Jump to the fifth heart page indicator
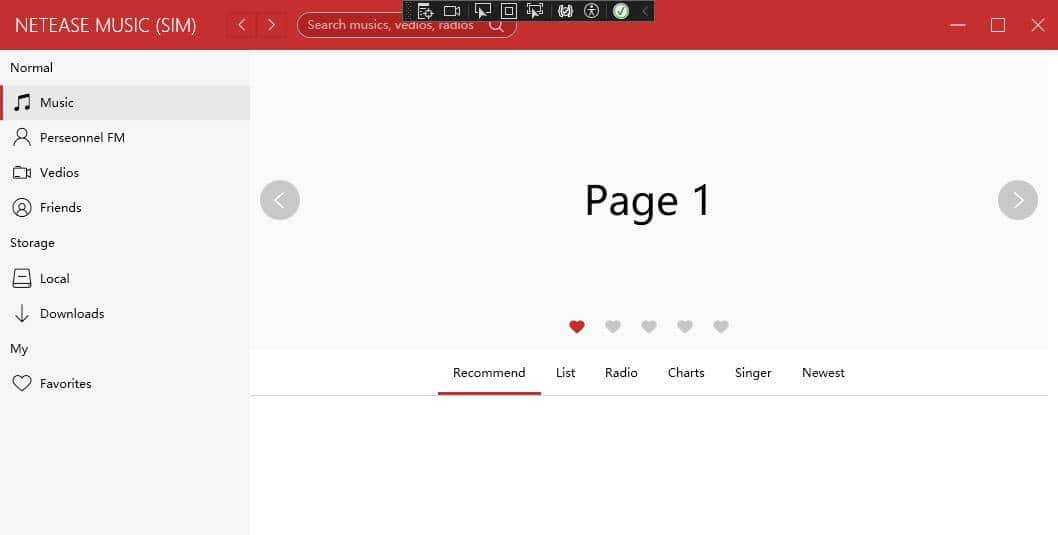Viewport: 1058px width, 535px height. click(x=721, y=326)
